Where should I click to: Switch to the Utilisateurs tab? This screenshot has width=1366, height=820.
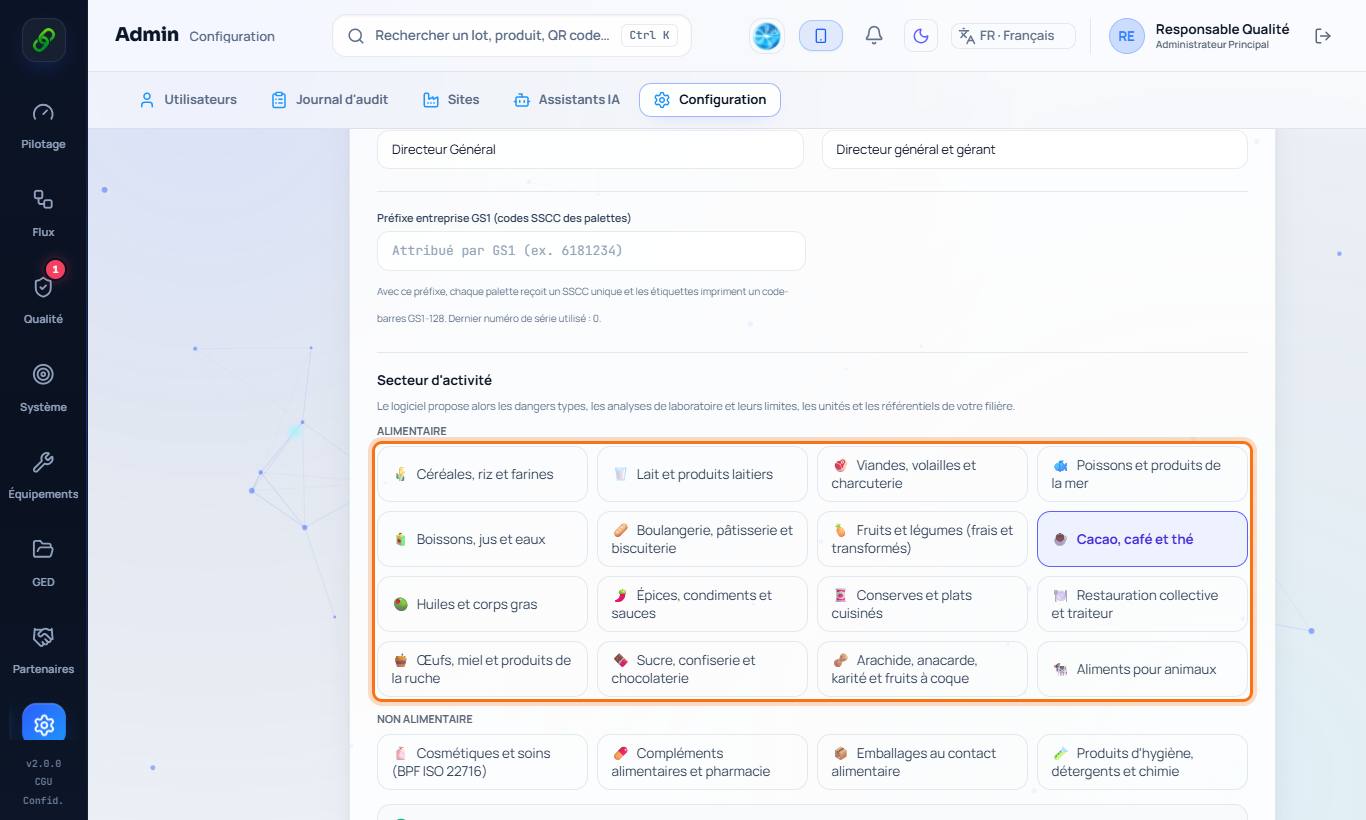(x=188, y=100)
